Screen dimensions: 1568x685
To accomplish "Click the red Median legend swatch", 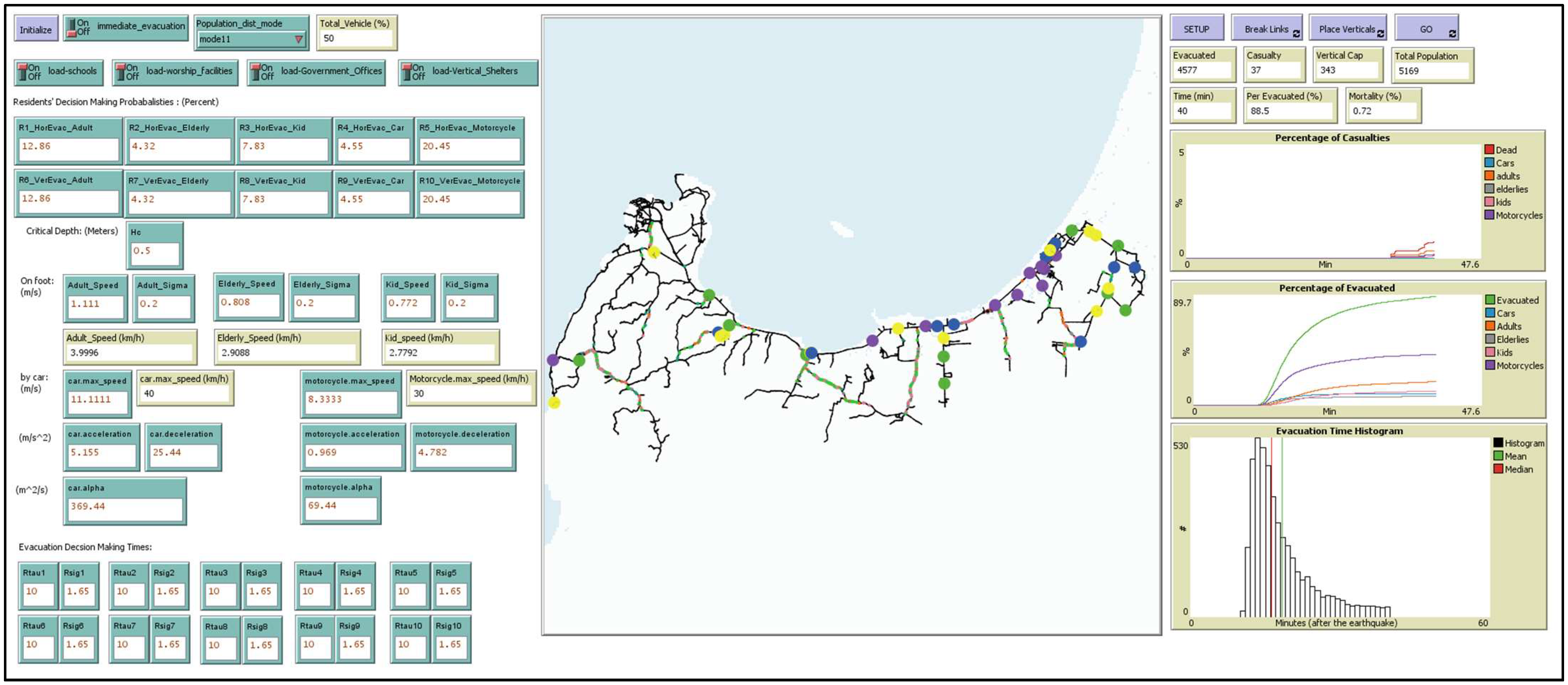I will click(1498, 469).
